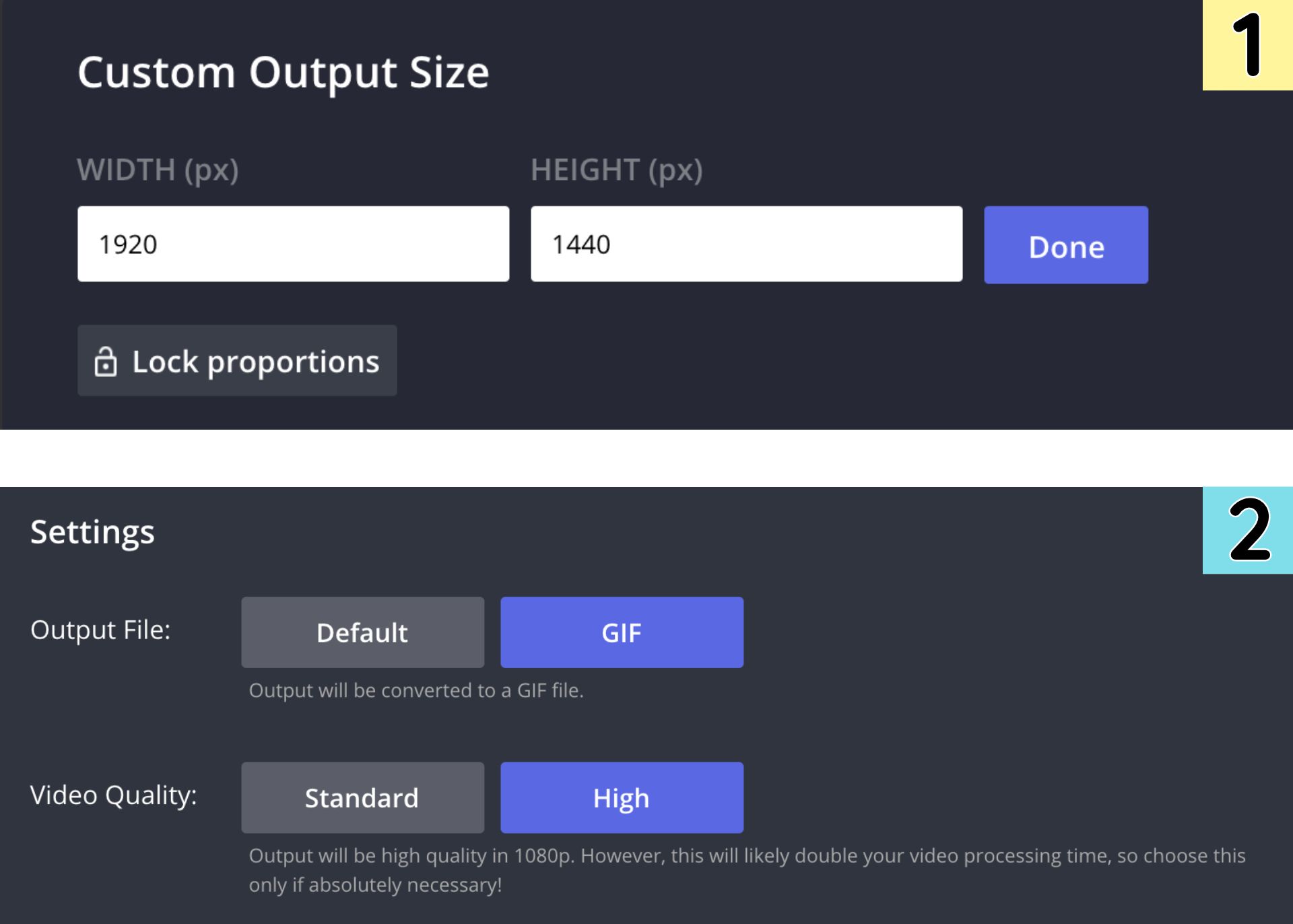Toggle the Lock proportions button

pos(237,361)
